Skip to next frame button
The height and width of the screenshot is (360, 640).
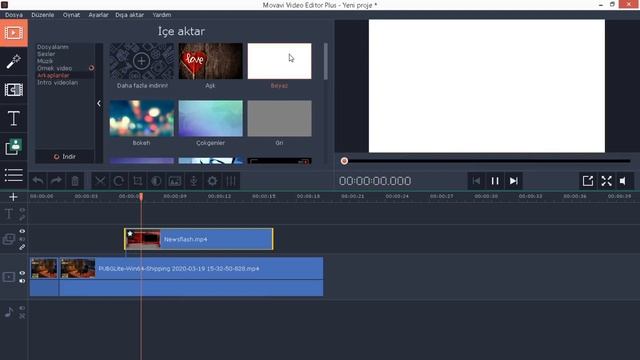[x=513, y=181]
